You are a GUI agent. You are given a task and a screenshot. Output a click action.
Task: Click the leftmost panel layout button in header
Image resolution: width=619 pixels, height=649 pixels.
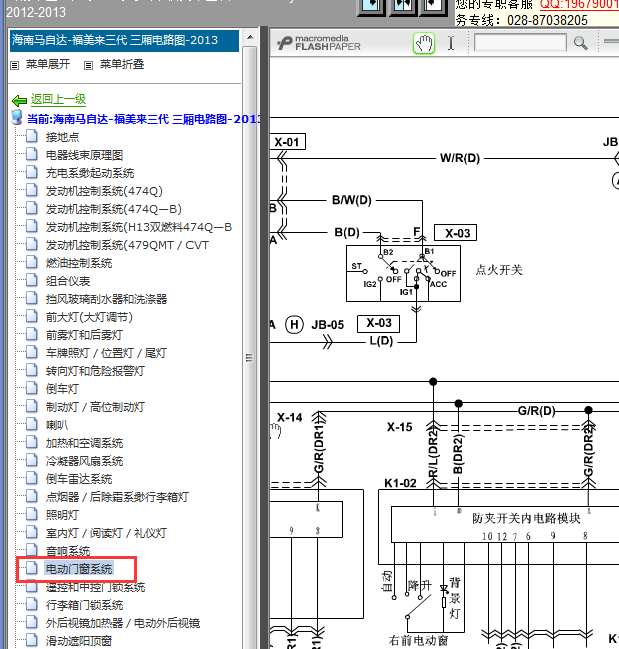pos(372,6)
